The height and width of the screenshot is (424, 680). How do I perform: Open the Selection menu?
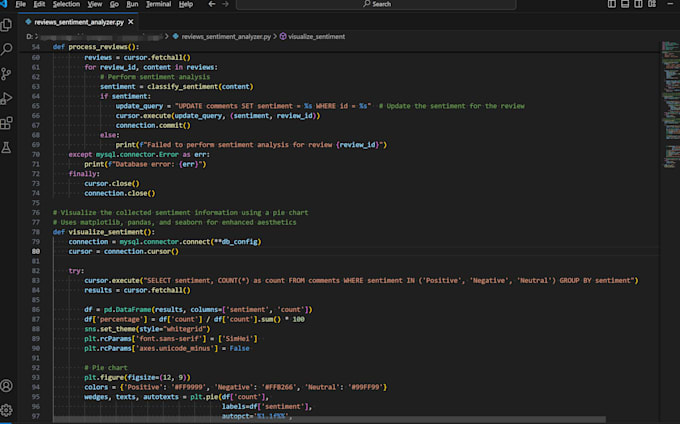tap(66, 4)
